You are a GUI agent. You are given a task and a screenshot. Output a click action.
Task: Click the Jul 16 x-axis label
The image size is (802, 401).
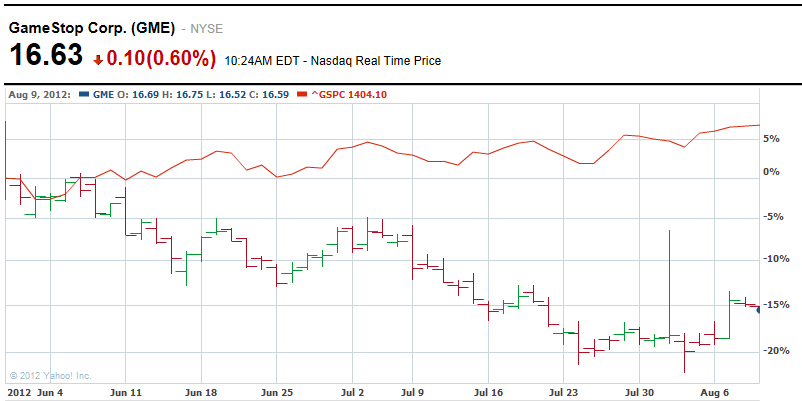click(x=488, y=393)
